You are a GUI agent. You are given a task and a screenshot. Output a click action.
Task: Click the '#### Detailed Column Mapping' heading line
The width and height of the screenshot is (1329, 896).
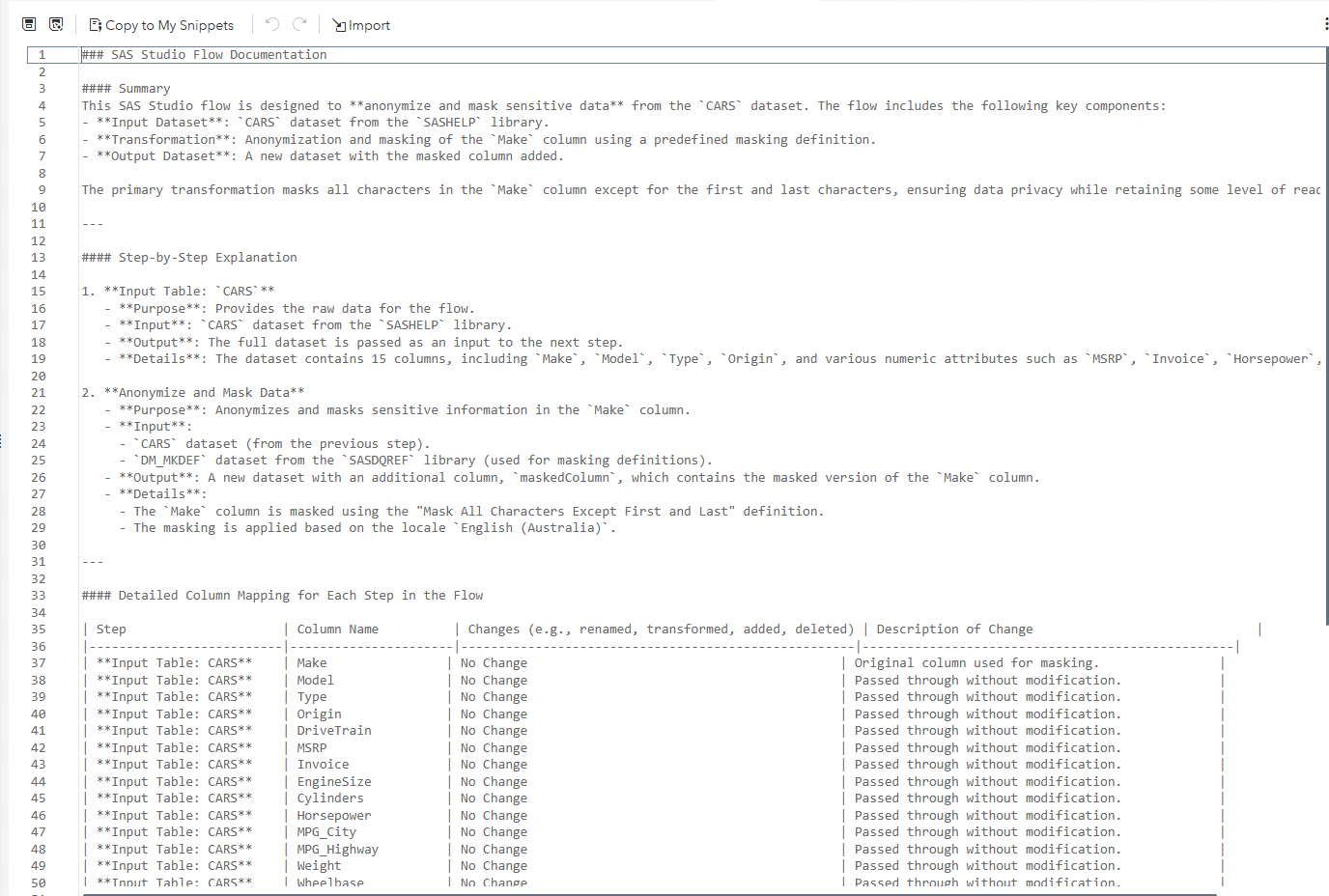[282, 596]
